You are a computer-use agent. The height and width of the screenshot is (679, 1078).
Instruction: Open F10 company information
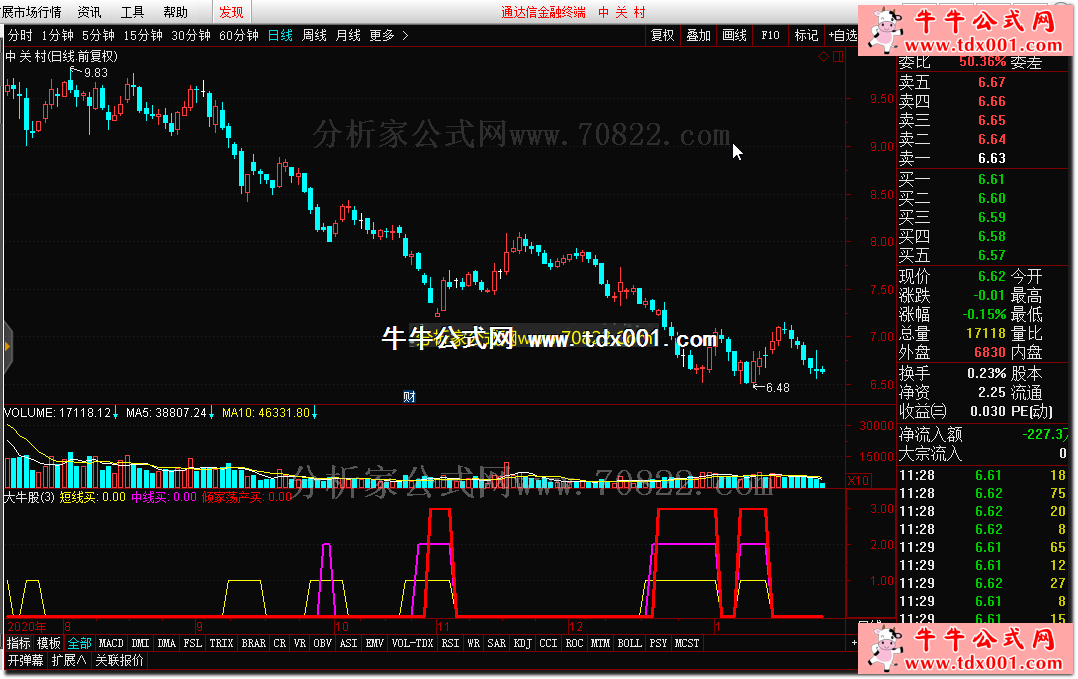click(770, 35)
